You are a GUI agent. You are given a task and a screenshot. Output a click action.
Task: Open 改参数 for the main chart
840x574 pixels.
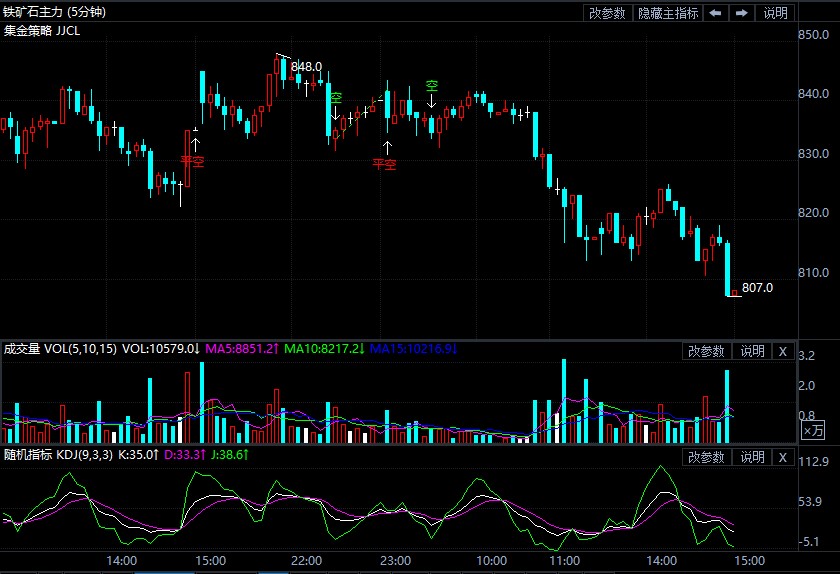coord(607,13)
